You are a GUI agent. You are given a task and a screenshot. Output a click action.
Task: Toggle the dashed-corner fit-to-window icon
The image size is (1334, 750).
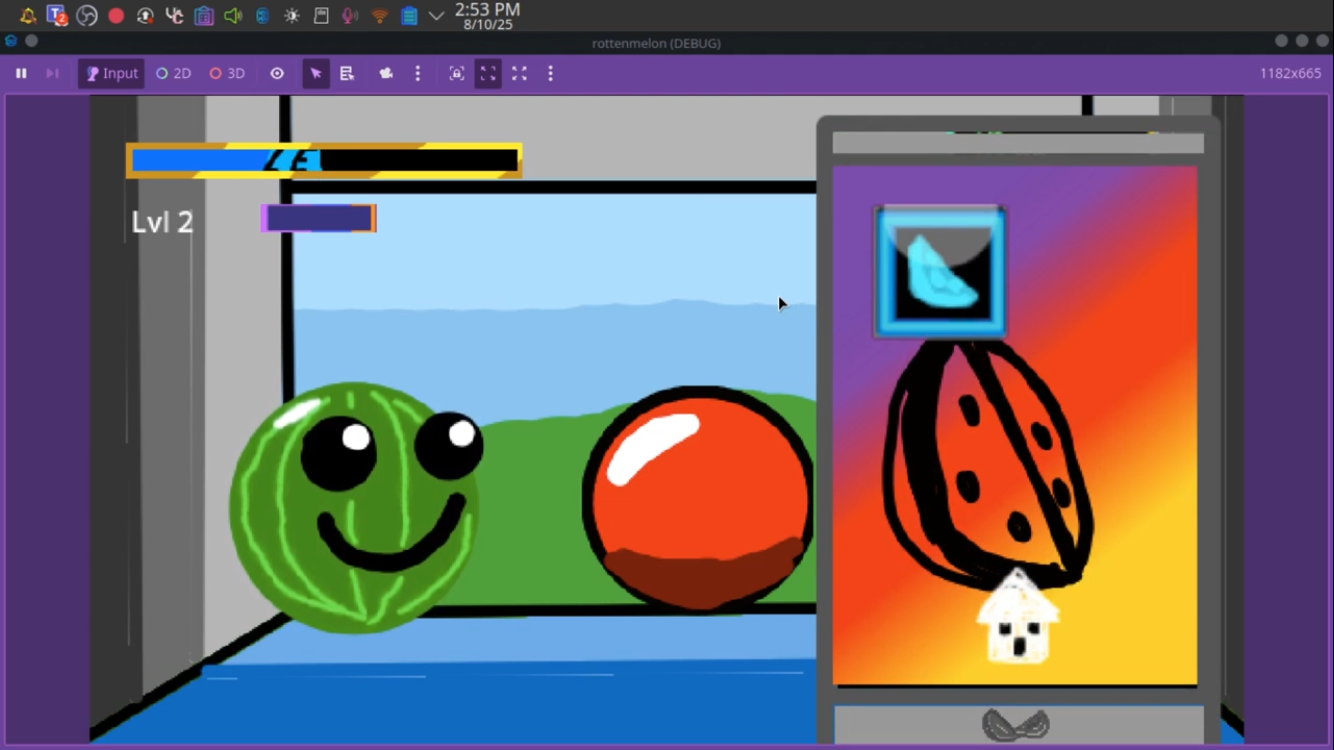[x=488, y=74]
